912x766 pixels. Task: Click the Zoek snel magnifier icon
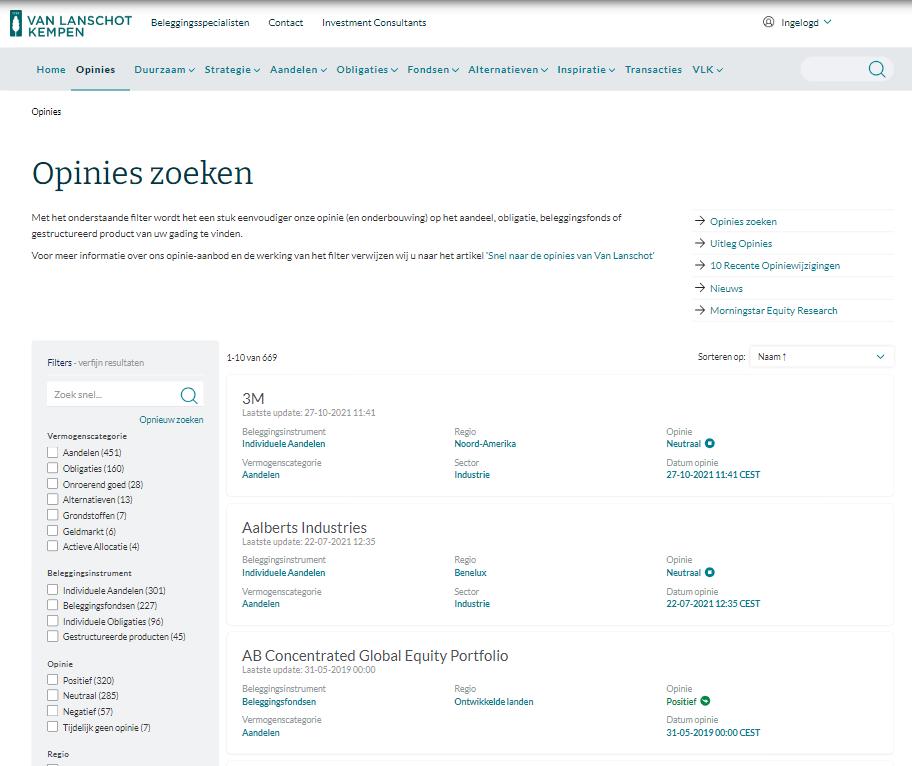pos(189,395)
